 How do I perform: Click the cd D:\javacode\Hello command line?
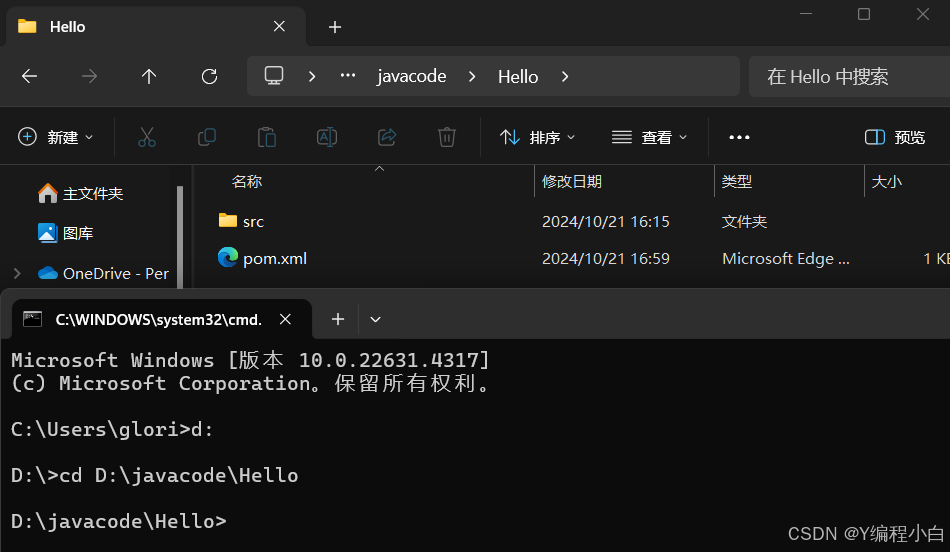point(154,475)
